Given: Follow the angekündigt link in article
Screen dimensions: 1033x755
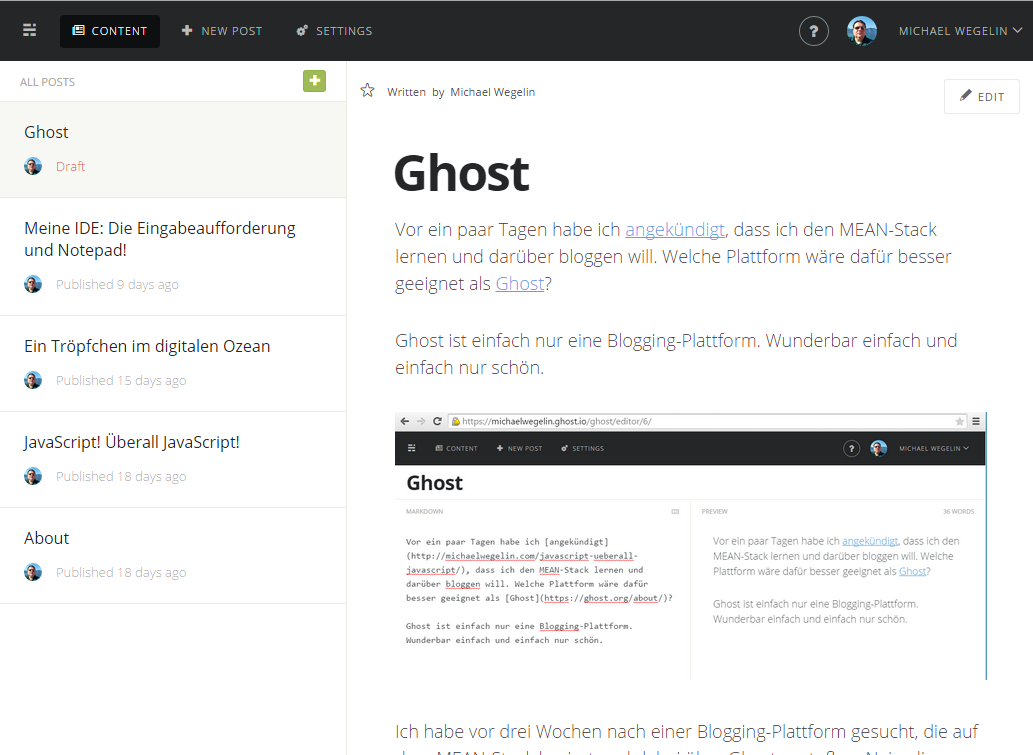Looking at the screenshot, I should pyautogui.click(x=675, y=229).
